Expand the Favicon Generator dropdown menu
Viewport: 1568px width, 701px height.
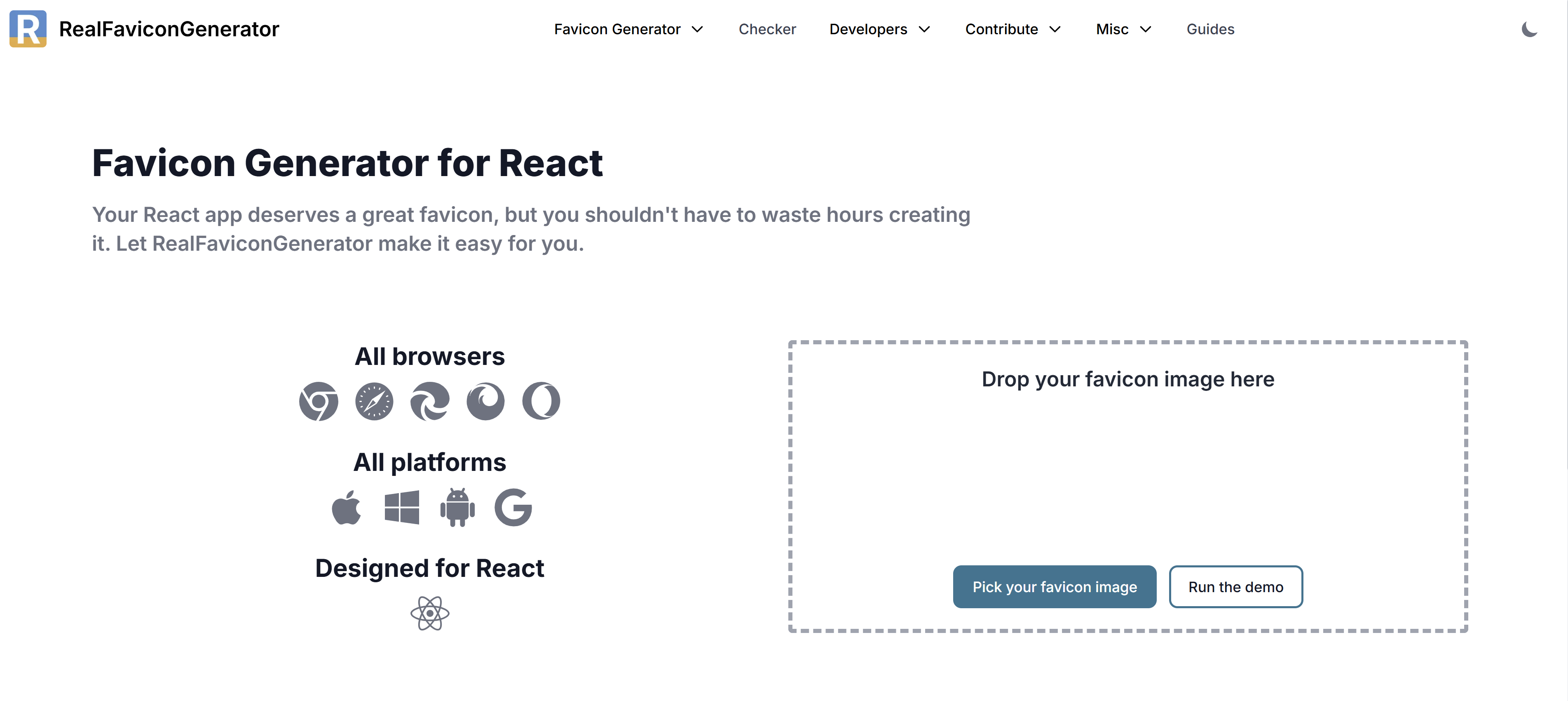[x=629, y=29]
